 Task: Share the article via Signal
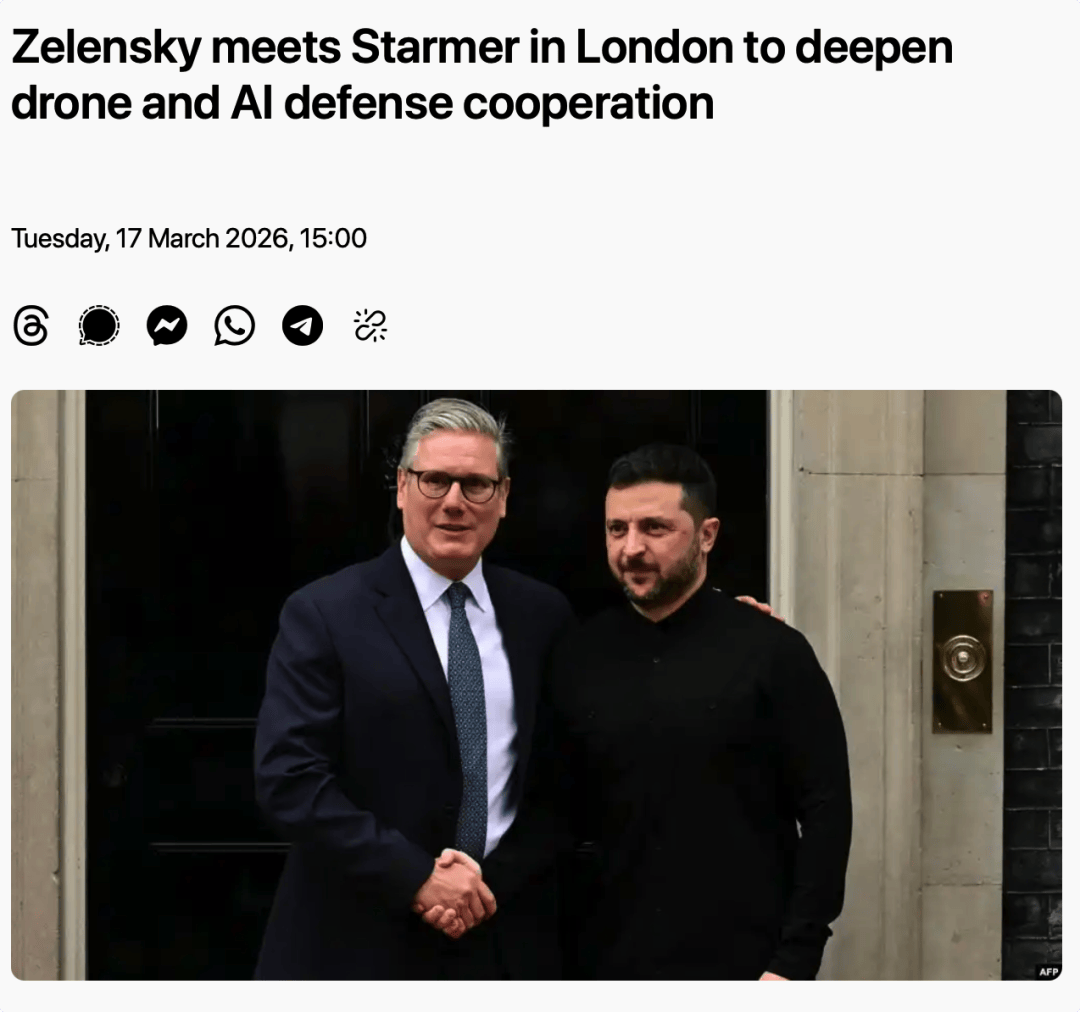[x=99, y=326]
